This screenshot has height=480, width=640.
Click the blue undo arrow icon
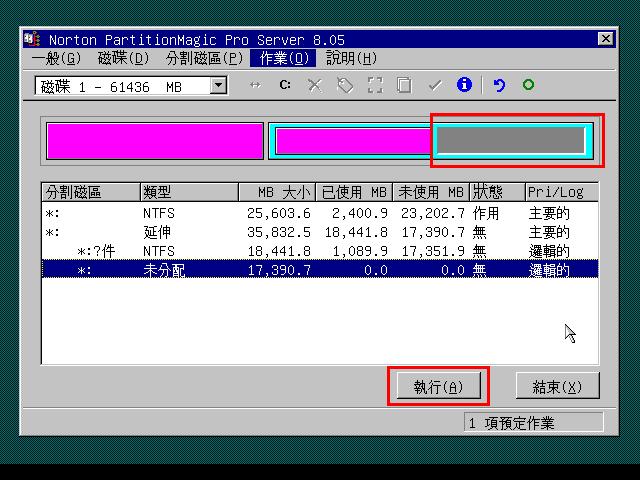click(x=499, y=85)
